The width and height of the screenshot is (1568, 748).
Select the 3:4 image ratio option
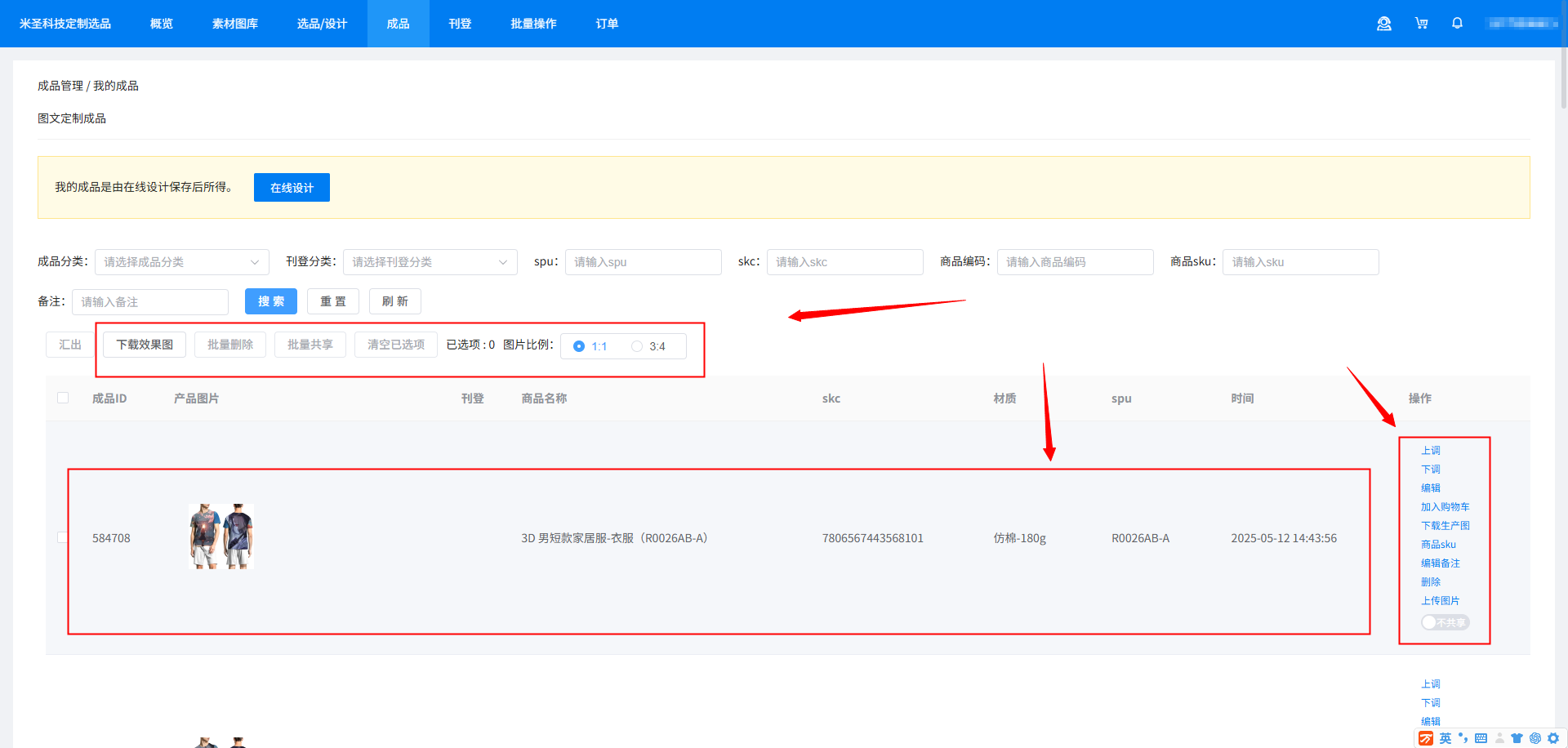(637, 346)
